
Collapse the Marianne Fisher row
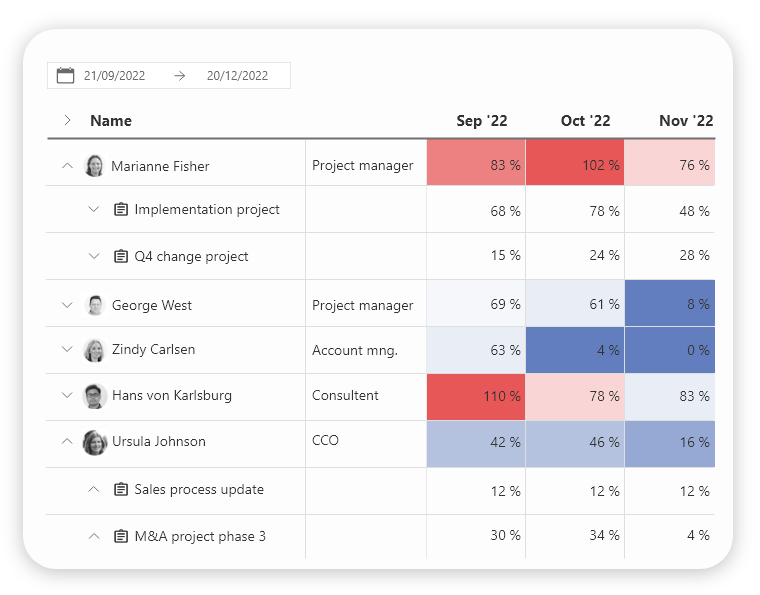pyautogui.click(x=67, y=166)
